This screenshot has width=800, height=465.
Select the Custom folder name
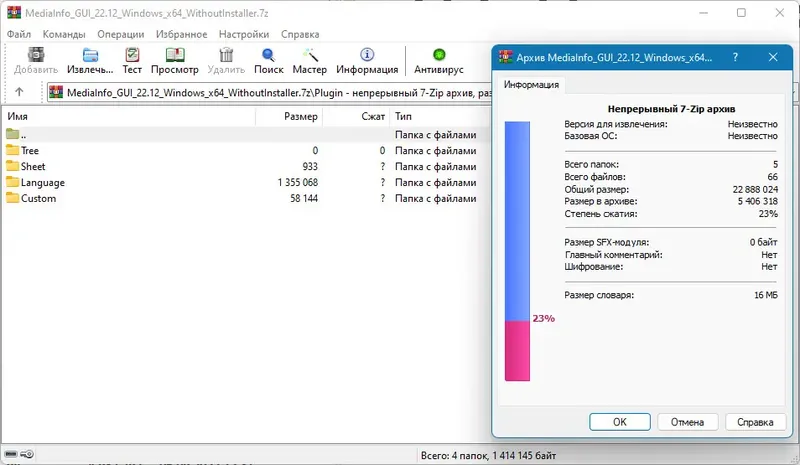point(38,198)
